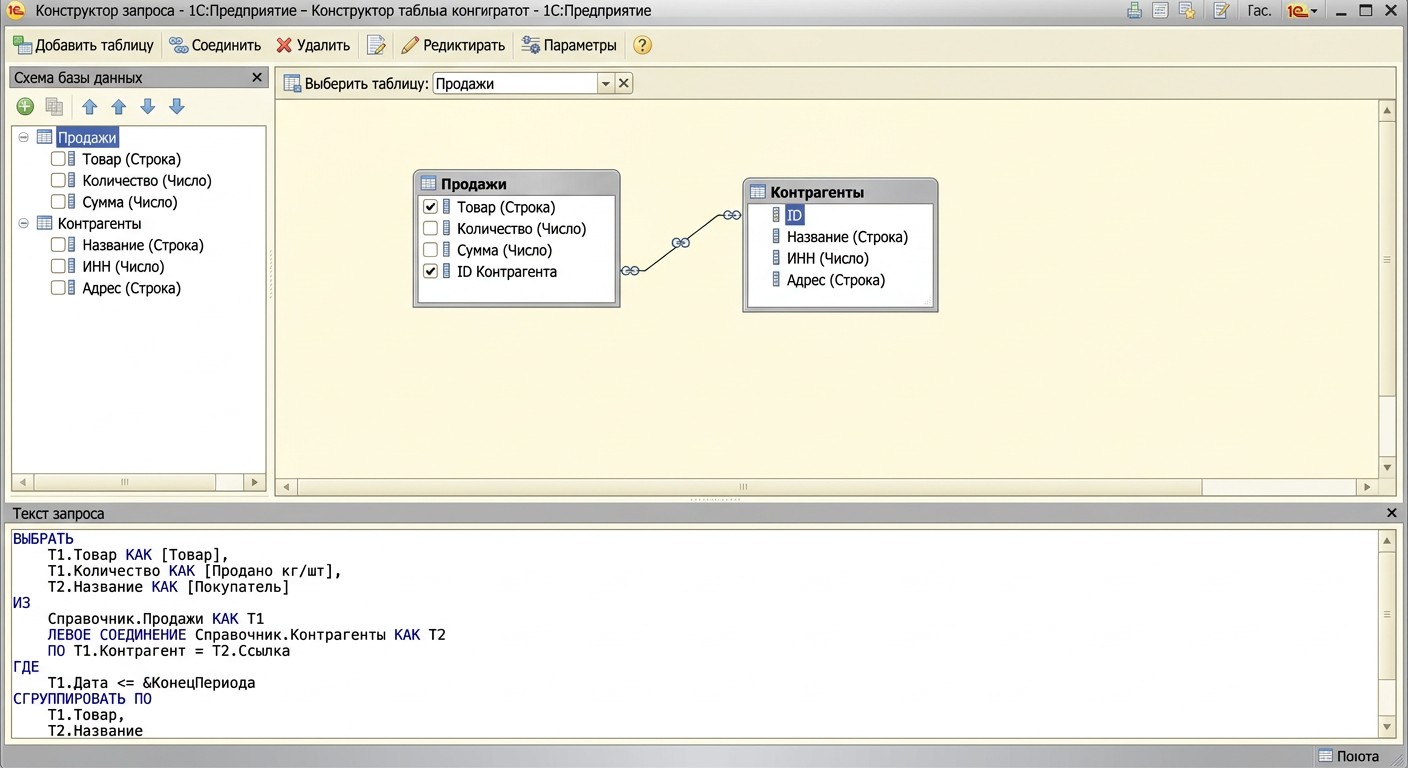
Task: Select Адрес (Строка) in the Контрагенты diagram table
Action: [x=835, y=280]
